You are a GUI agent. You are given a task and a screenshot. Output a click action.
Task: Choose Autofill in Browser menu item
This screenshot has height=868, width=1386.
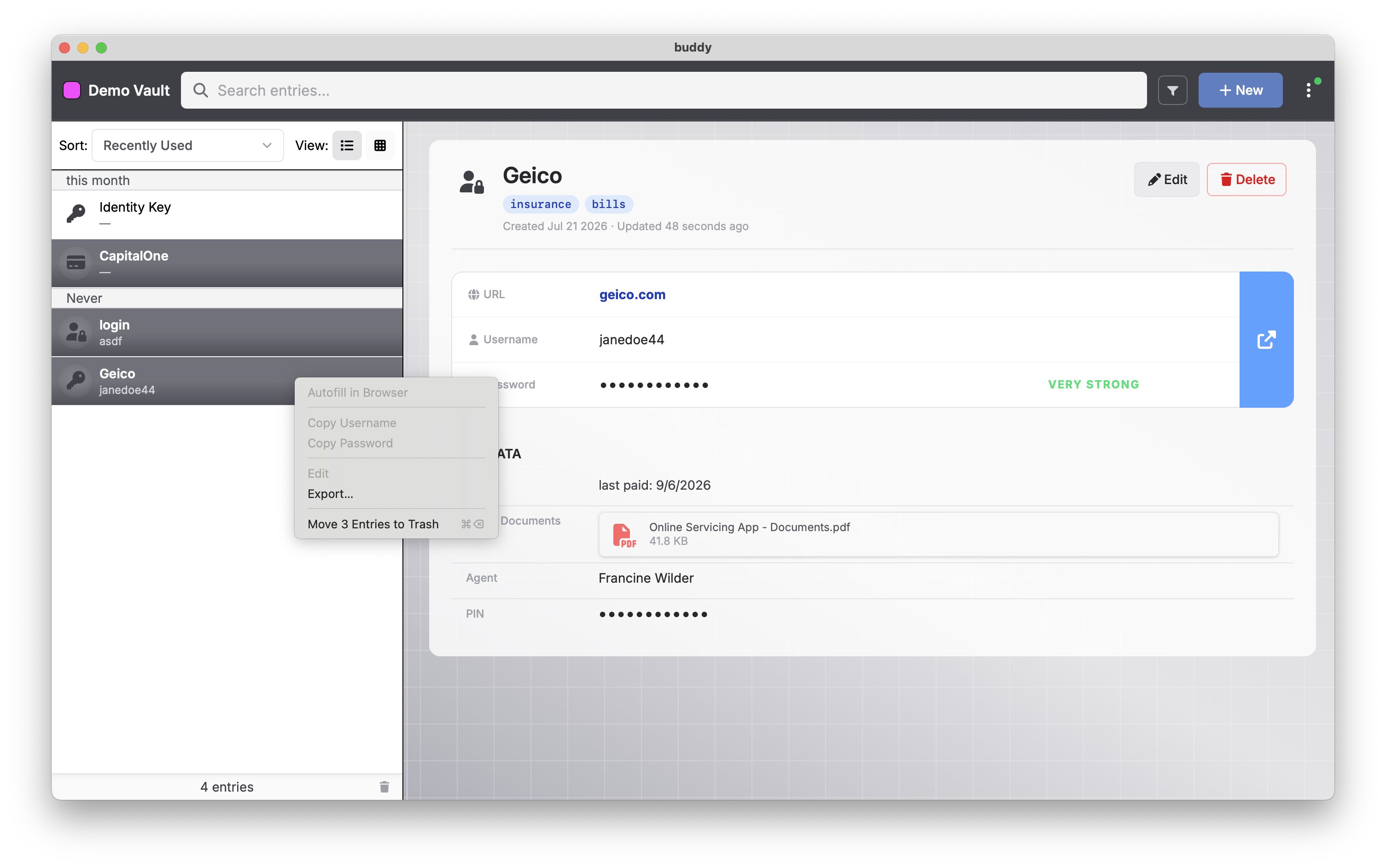click(x=396, y=393)
